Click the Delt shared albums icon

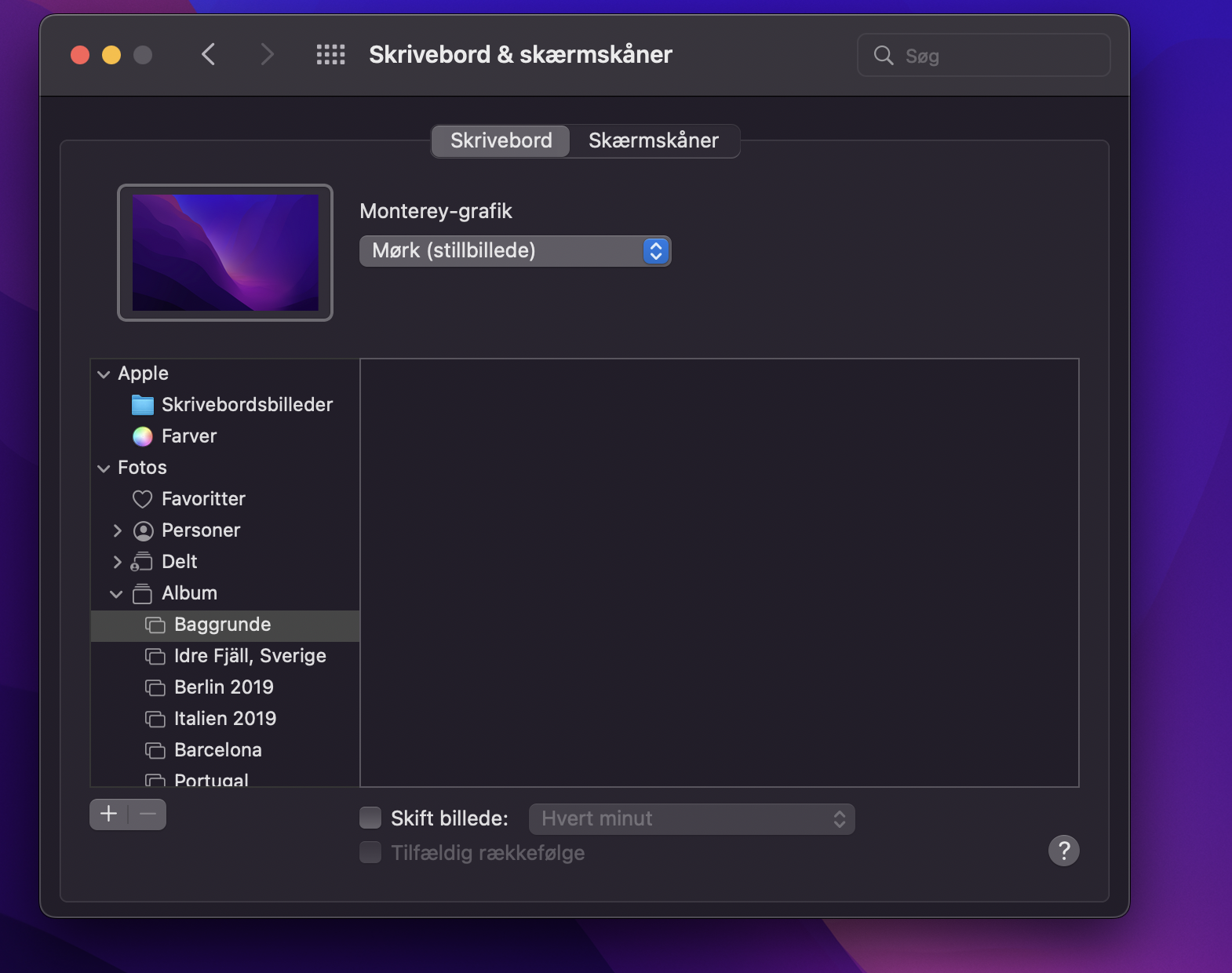tap(141, 562)
